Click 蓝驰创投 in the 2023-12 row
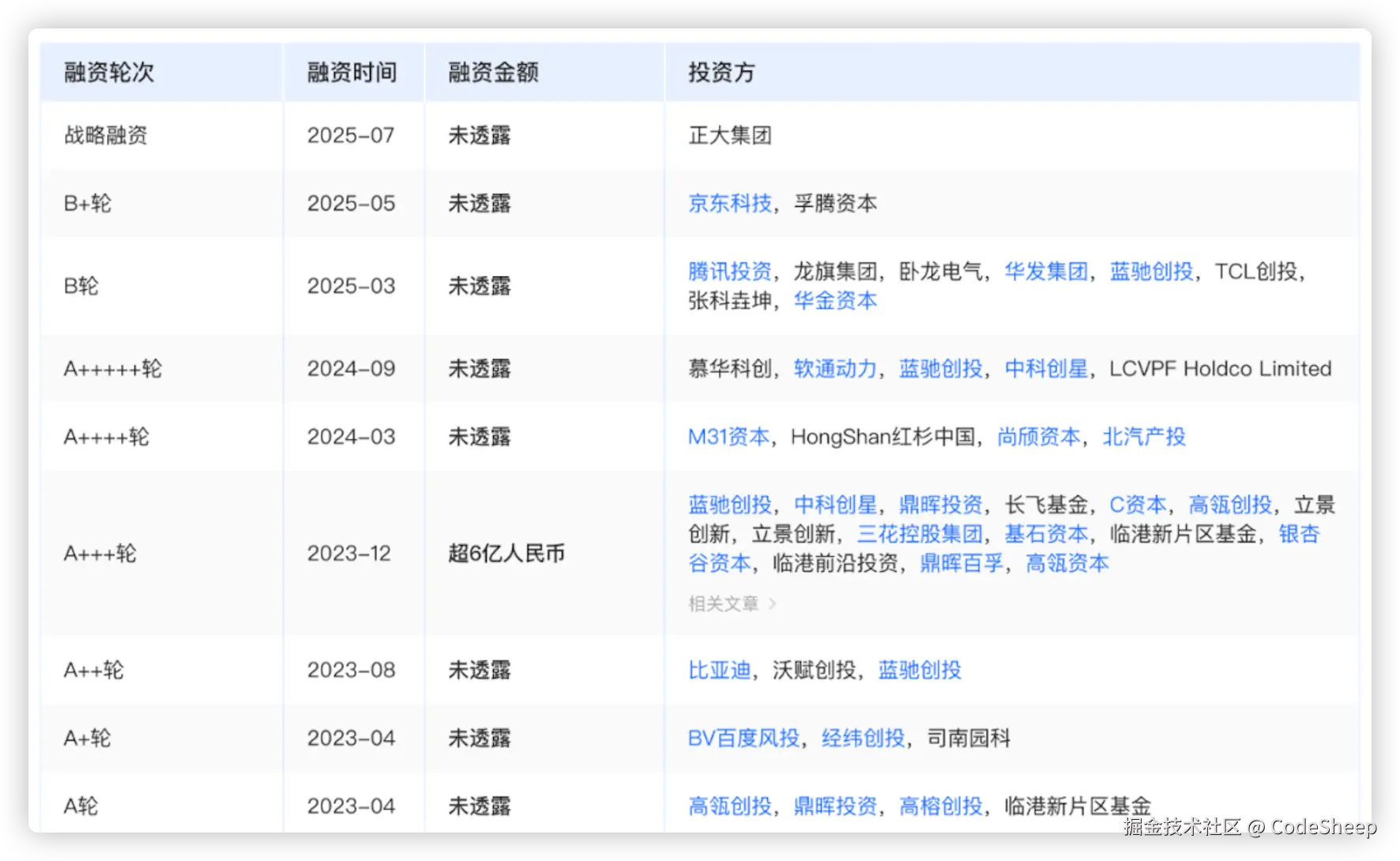This screenshot has width=1400, height=861. point(730,505)
